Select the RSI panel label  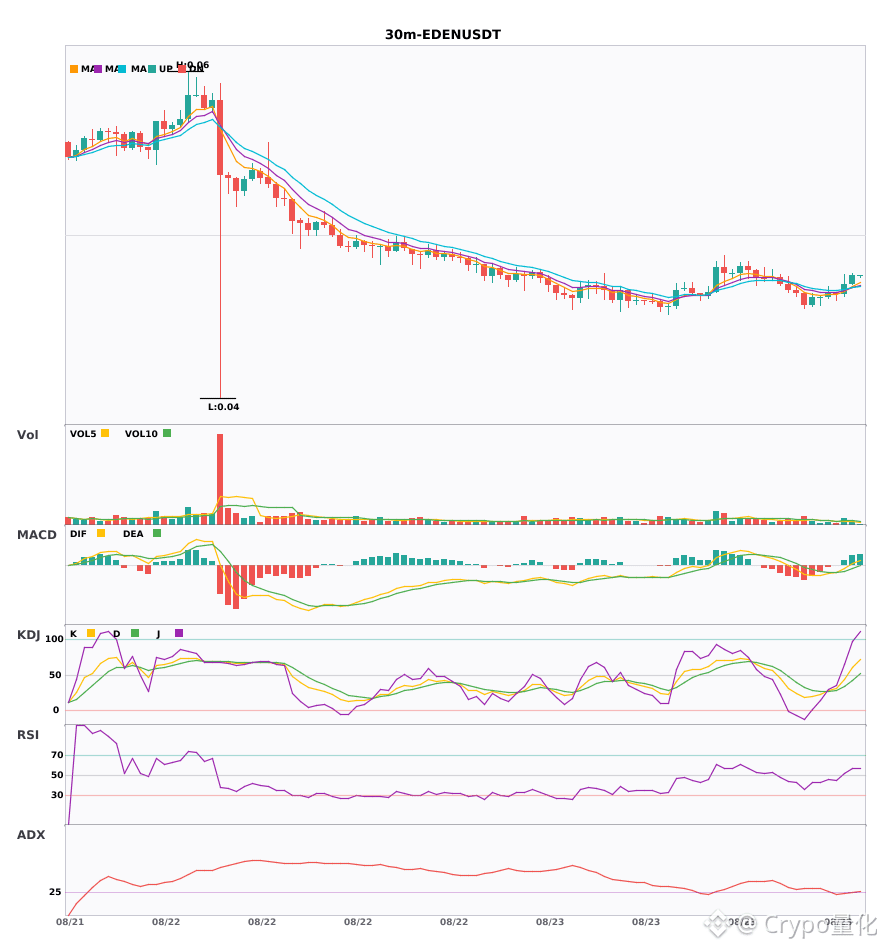point(28,735)
